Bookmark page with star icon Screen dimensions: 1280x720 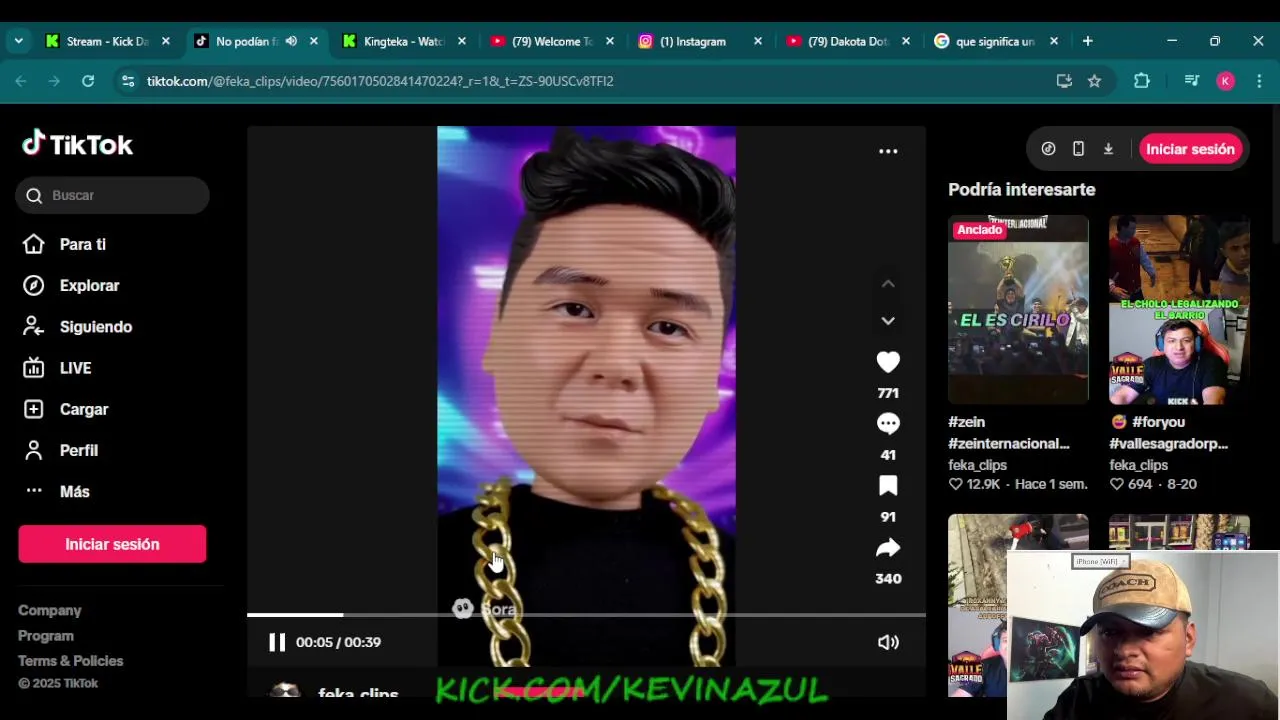pos(1094,81)
